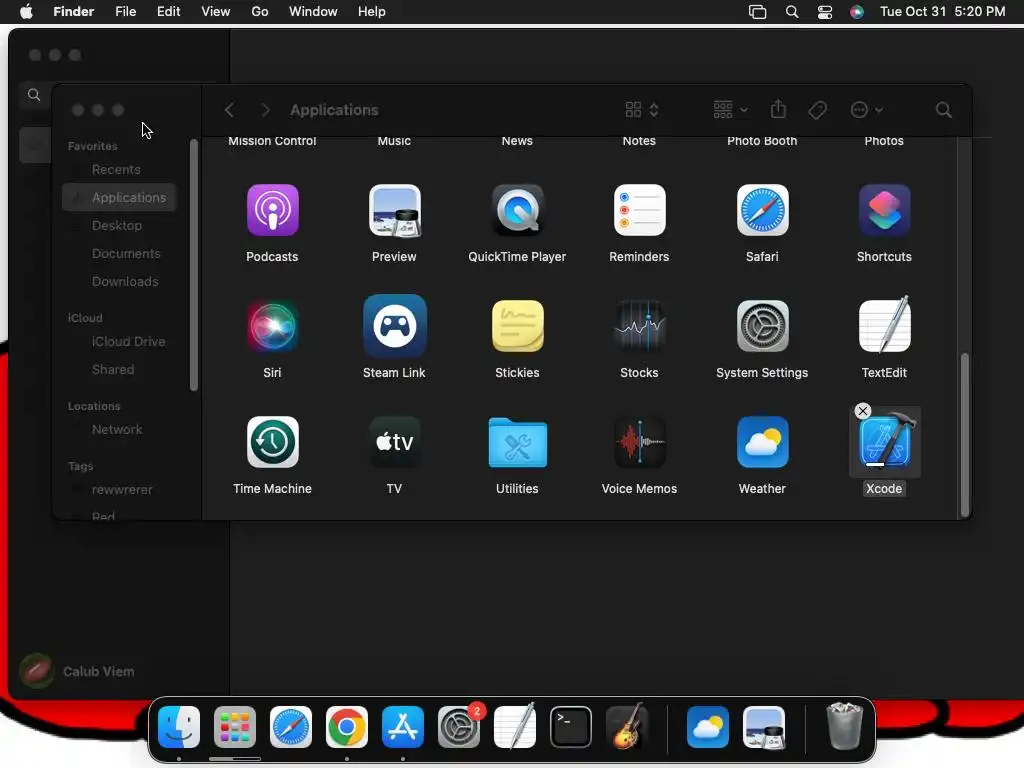This screenshot has height=768, width=1024.
Task: Open the View menu
Action: tap(216, 12)
